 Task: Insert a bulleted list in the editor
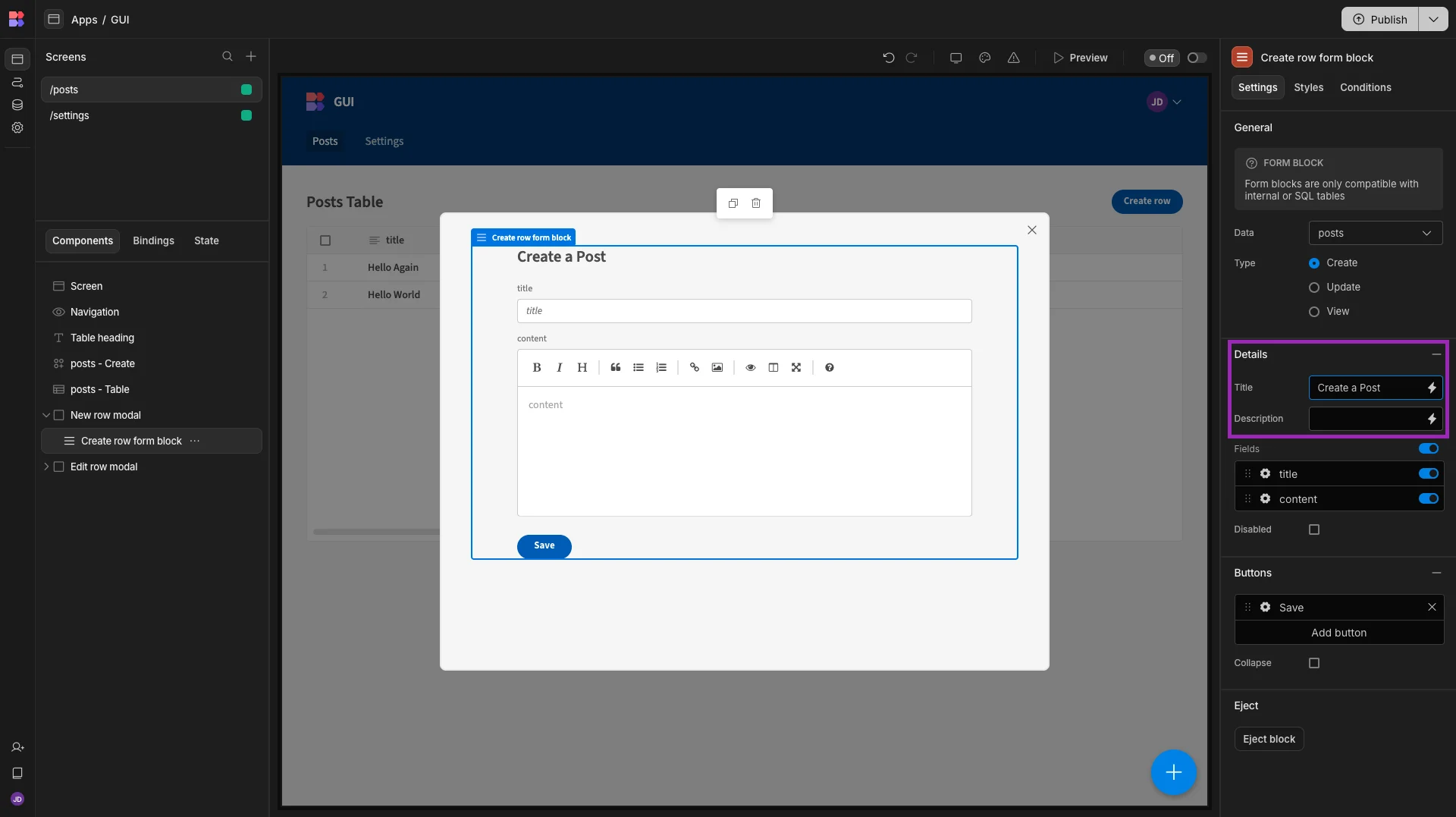pyautogui.click(x=639, y=368)
